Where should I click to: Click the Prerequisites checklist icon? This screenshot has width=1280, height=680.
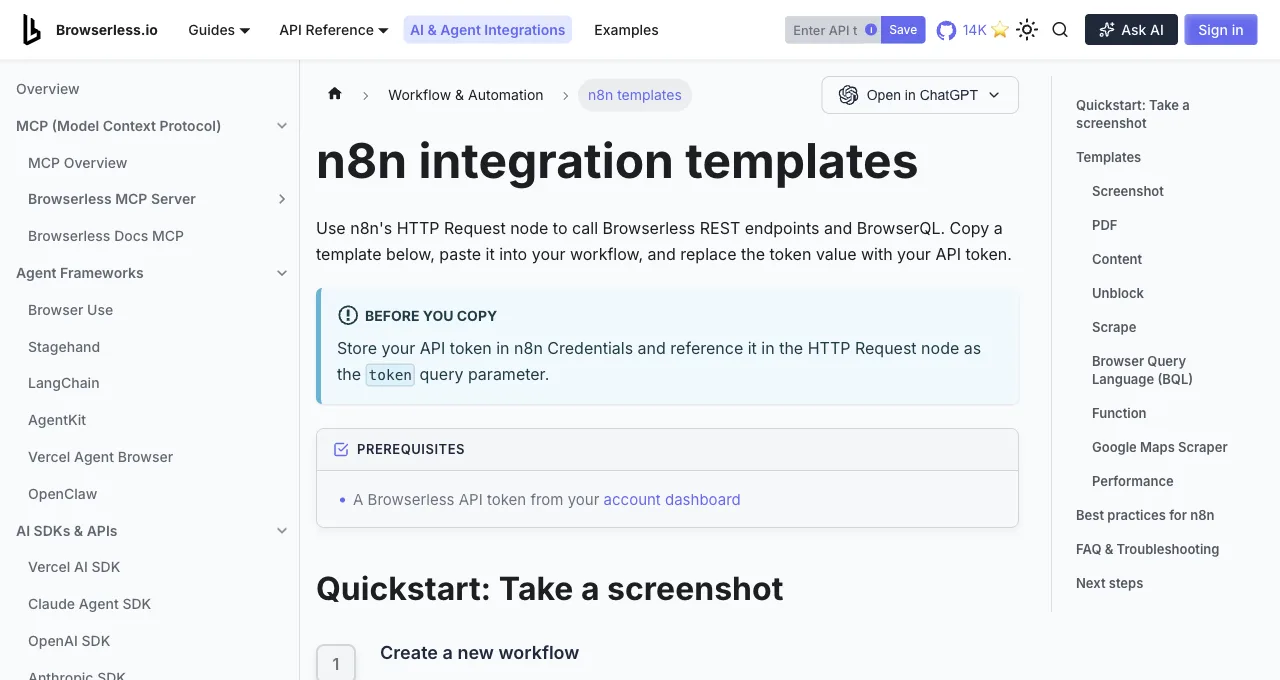tap(341, 449)
